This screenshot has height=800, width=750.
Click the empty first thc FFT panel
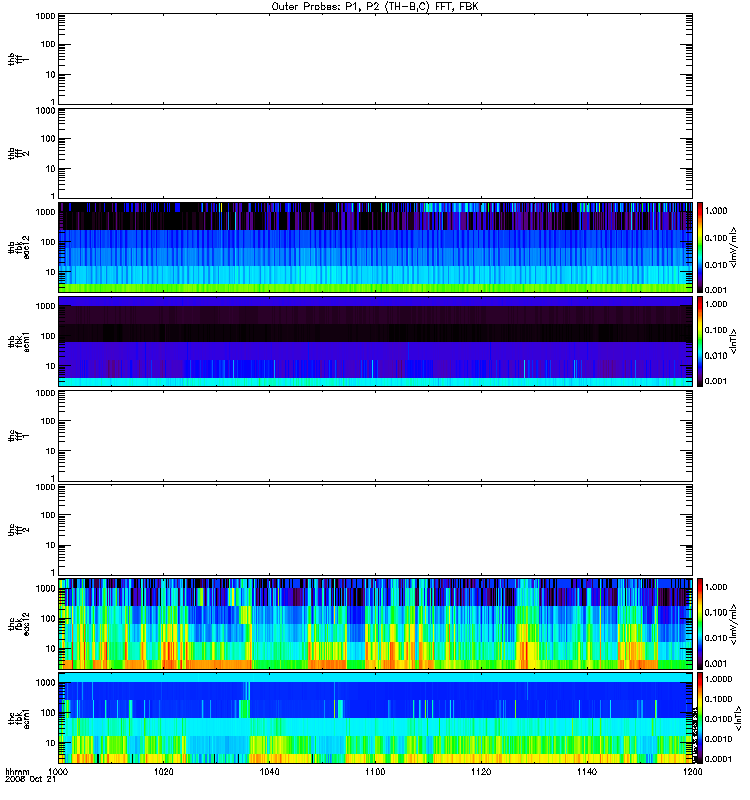coord(374,435)
